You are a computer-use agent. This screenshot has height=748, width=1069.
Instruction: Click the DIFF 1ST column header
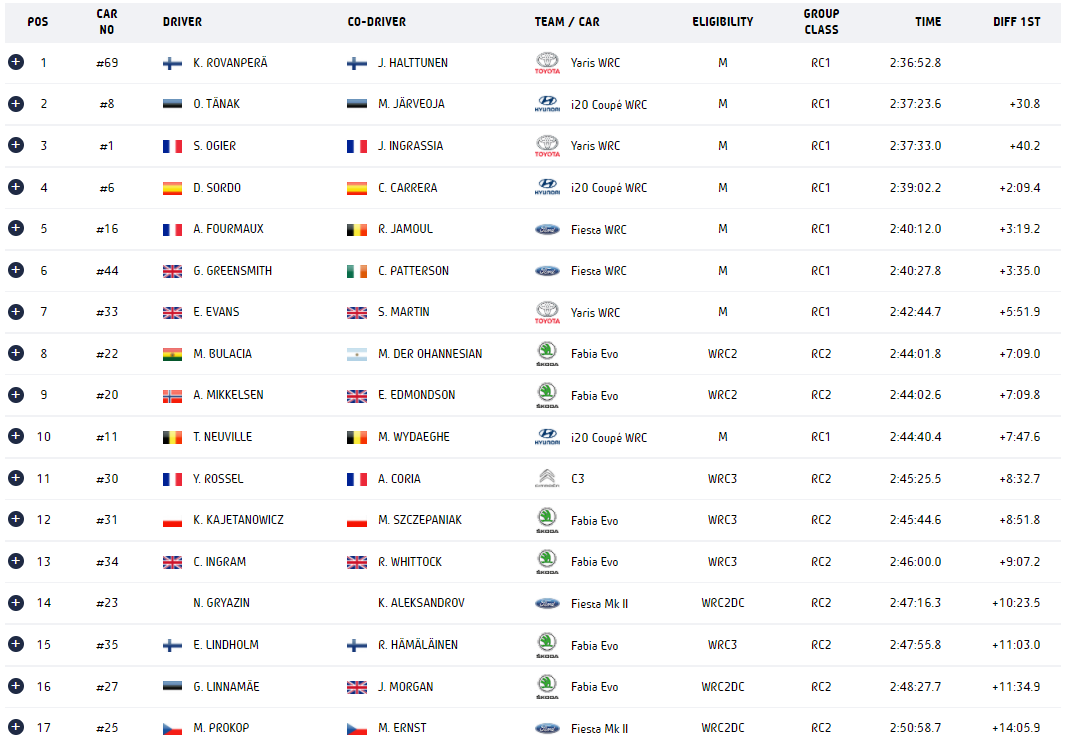click(1016, 22)
